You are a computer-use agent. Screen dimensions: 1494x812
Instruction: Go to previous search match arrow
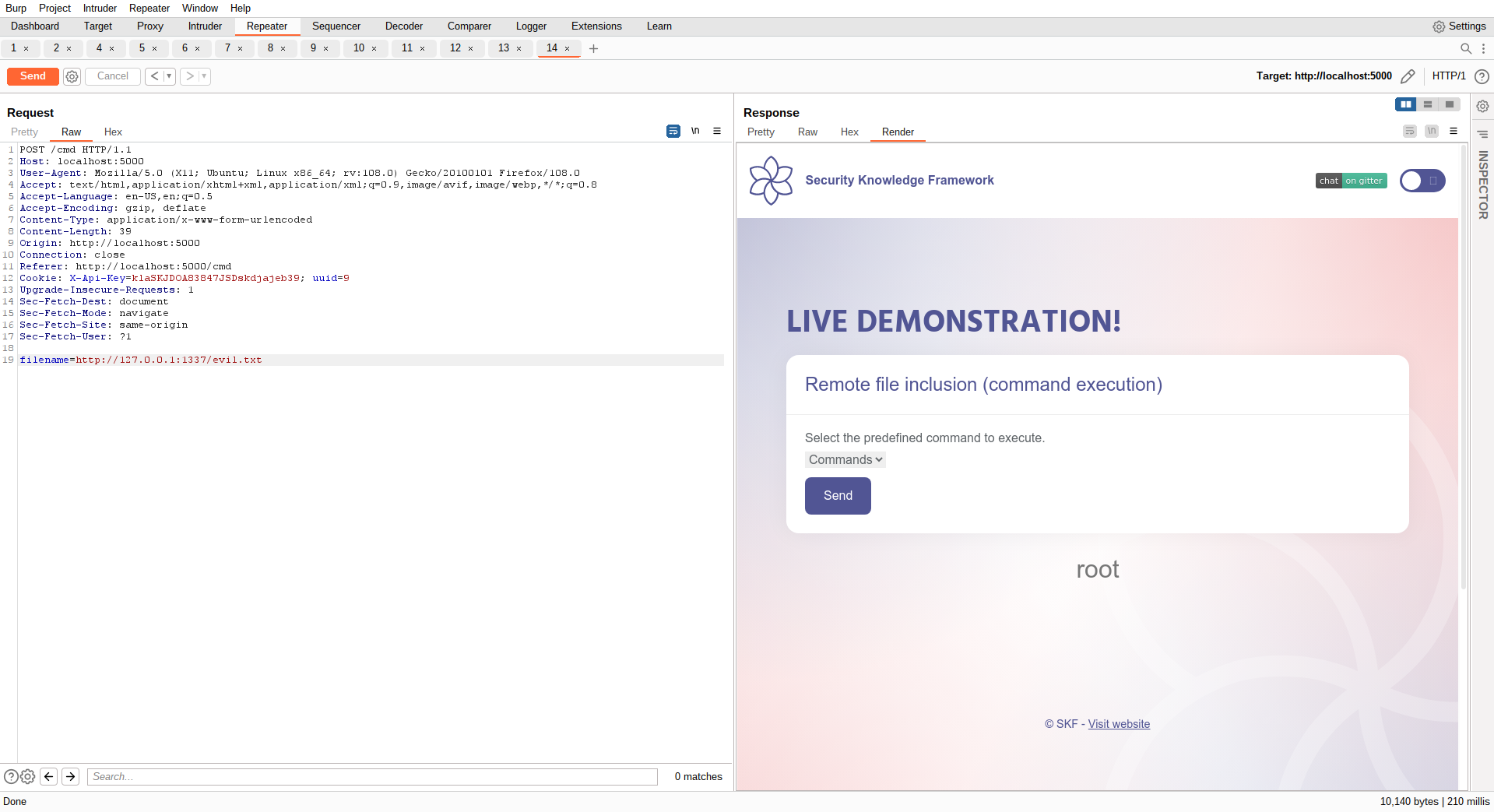pyautogui.click(x=48, y=776)
